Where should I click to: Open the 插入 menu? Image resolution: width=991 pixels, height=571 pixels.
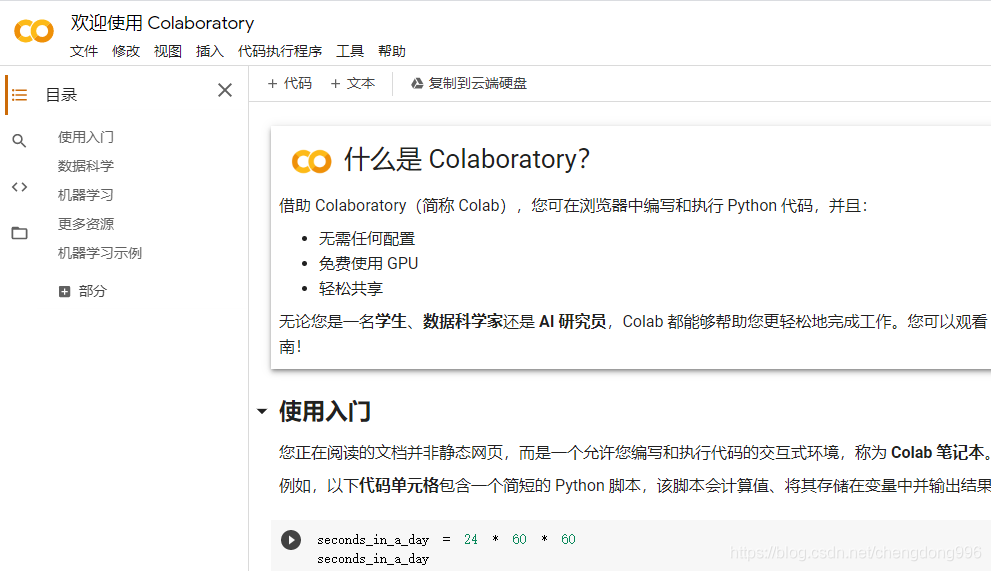pos(210,51)
